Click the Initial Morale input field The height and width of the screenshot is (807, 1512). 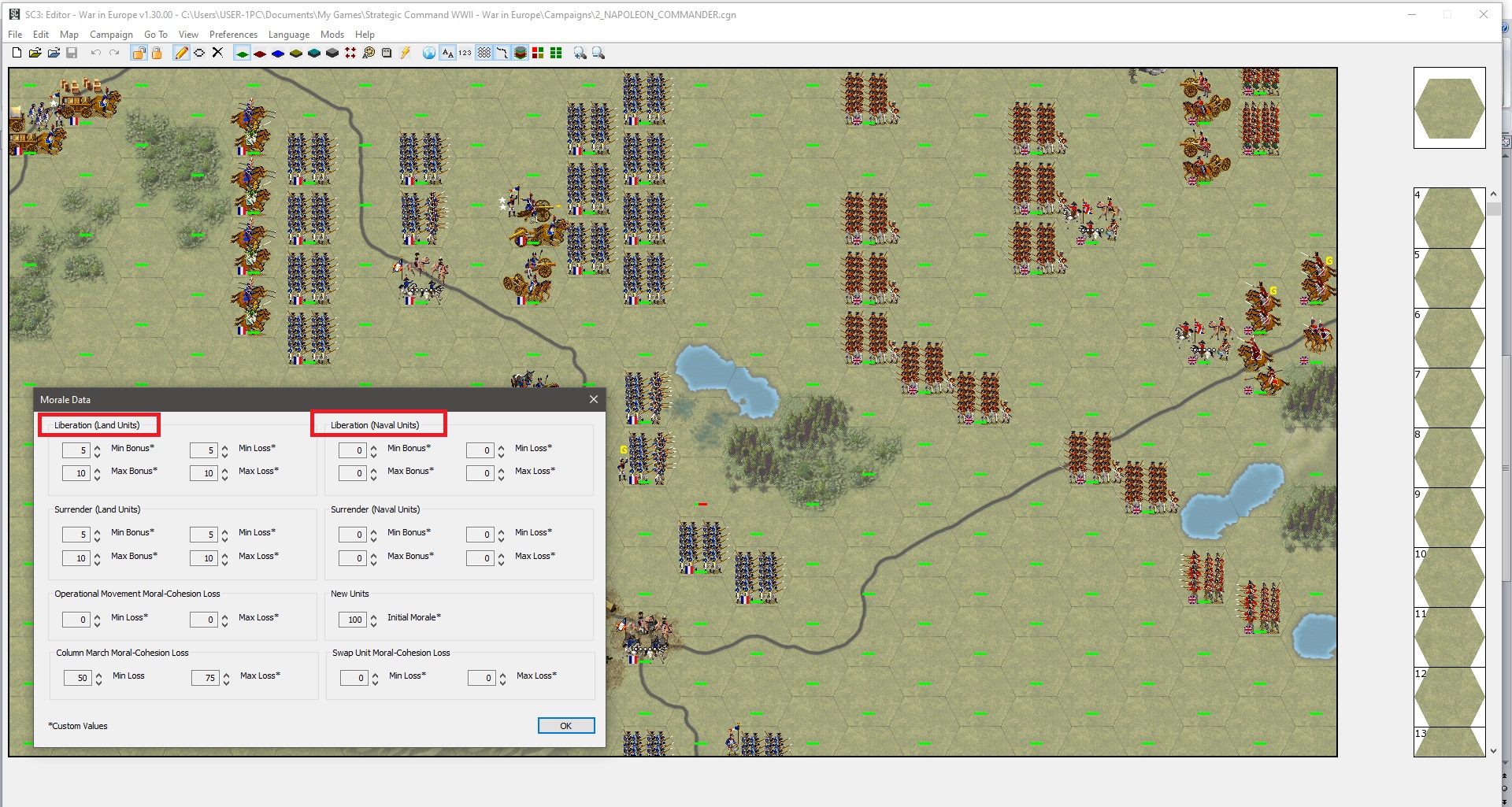(x=352, y=620)
